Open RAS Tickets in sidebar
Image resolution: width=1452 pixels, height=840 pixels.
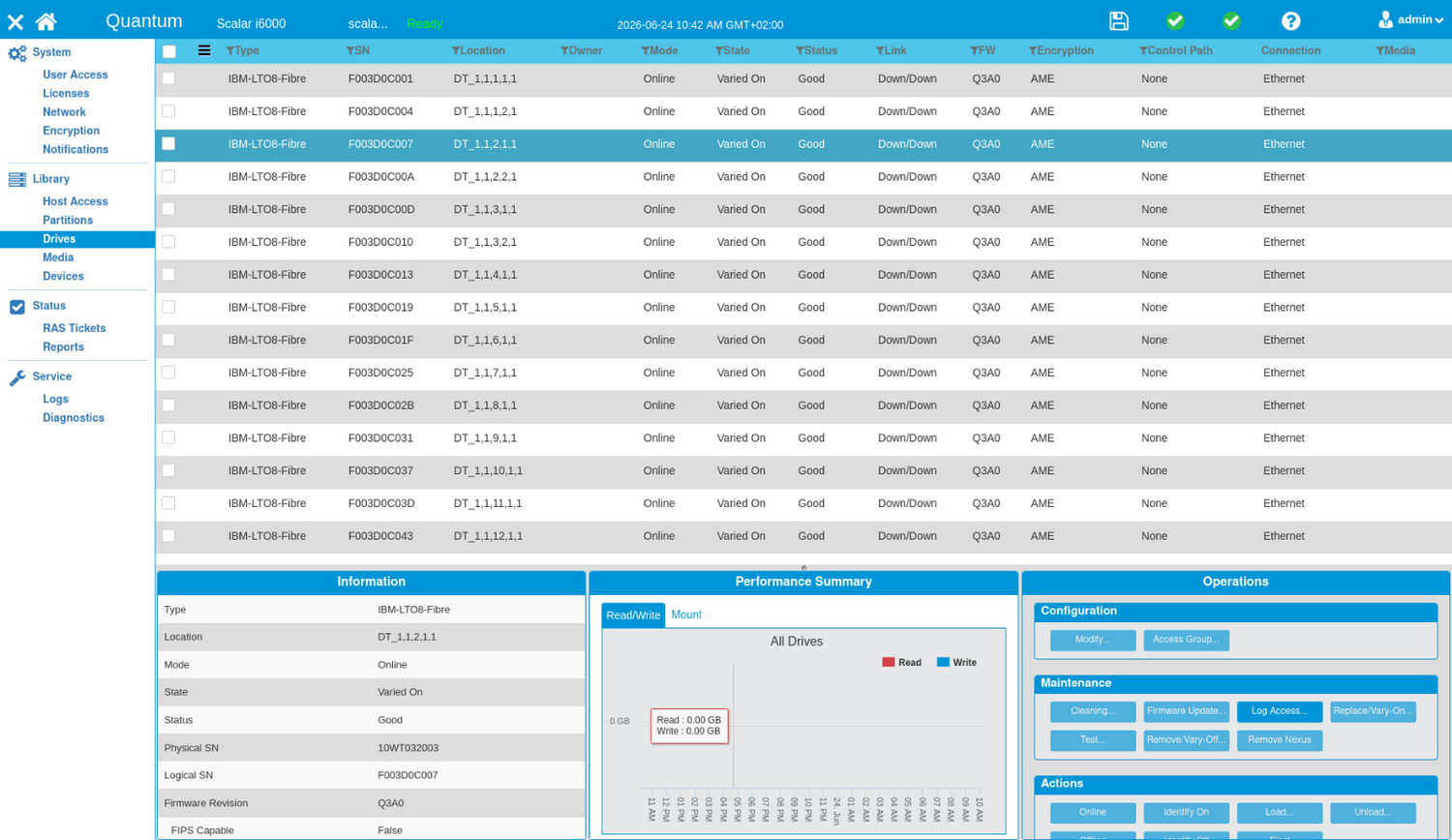pos(74,328)
